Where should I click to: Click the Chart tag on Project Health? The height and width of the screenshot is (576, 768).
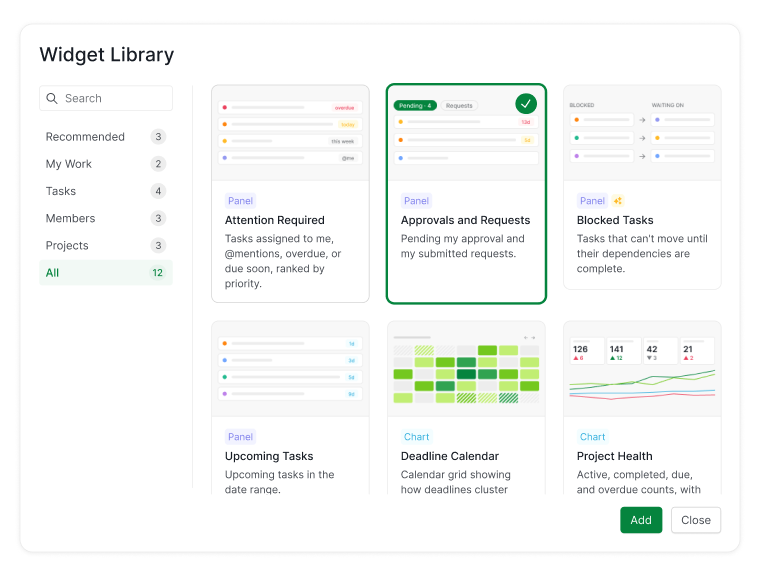click(x=592, y=437)
